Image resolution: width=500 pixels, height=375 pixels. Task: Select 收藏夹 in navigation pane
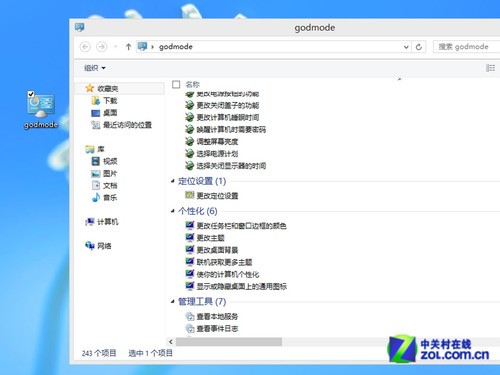click(107, 89)
